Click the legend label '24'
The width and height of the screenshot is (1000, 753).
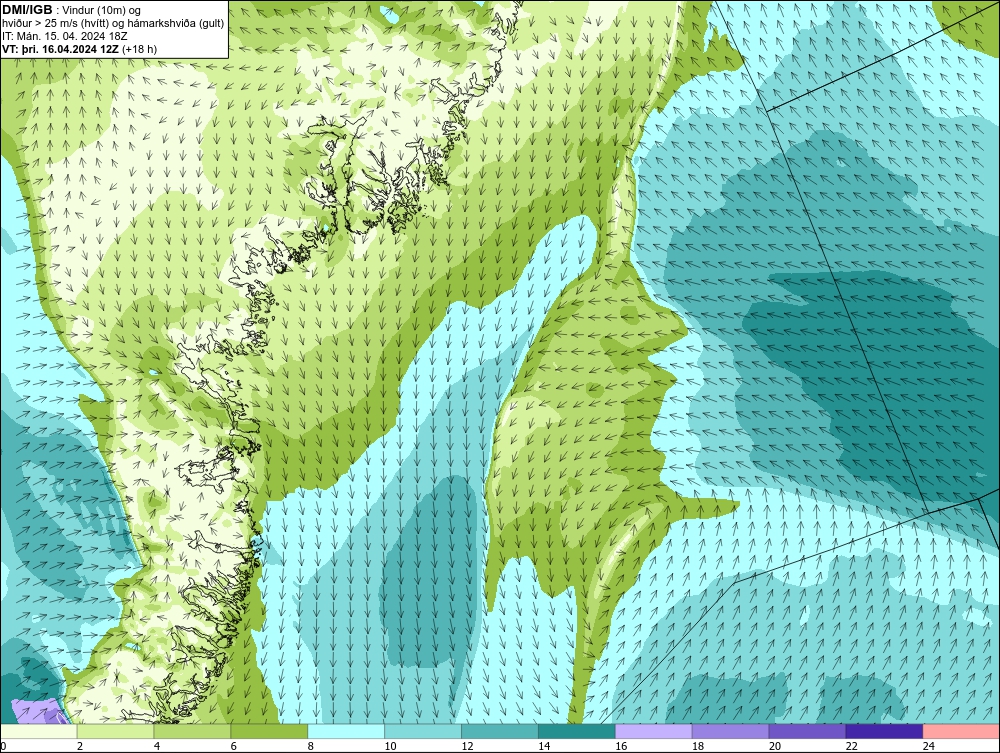[x=929, y=746]
